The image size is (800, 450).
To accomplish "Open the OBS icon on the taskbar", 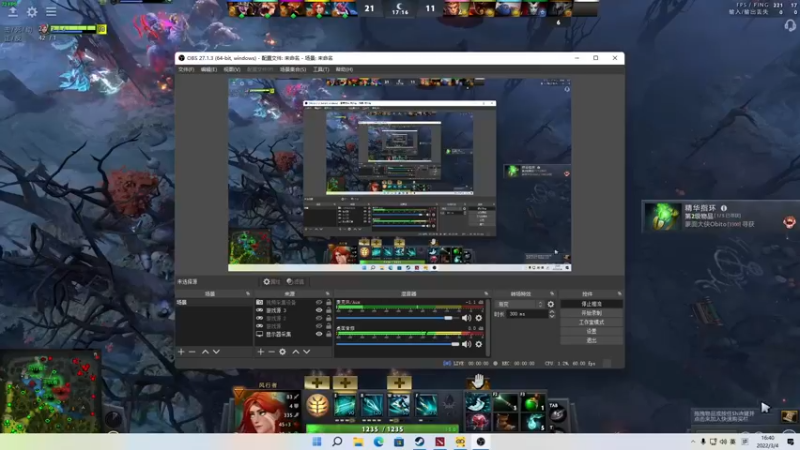I will coord(481,442).
